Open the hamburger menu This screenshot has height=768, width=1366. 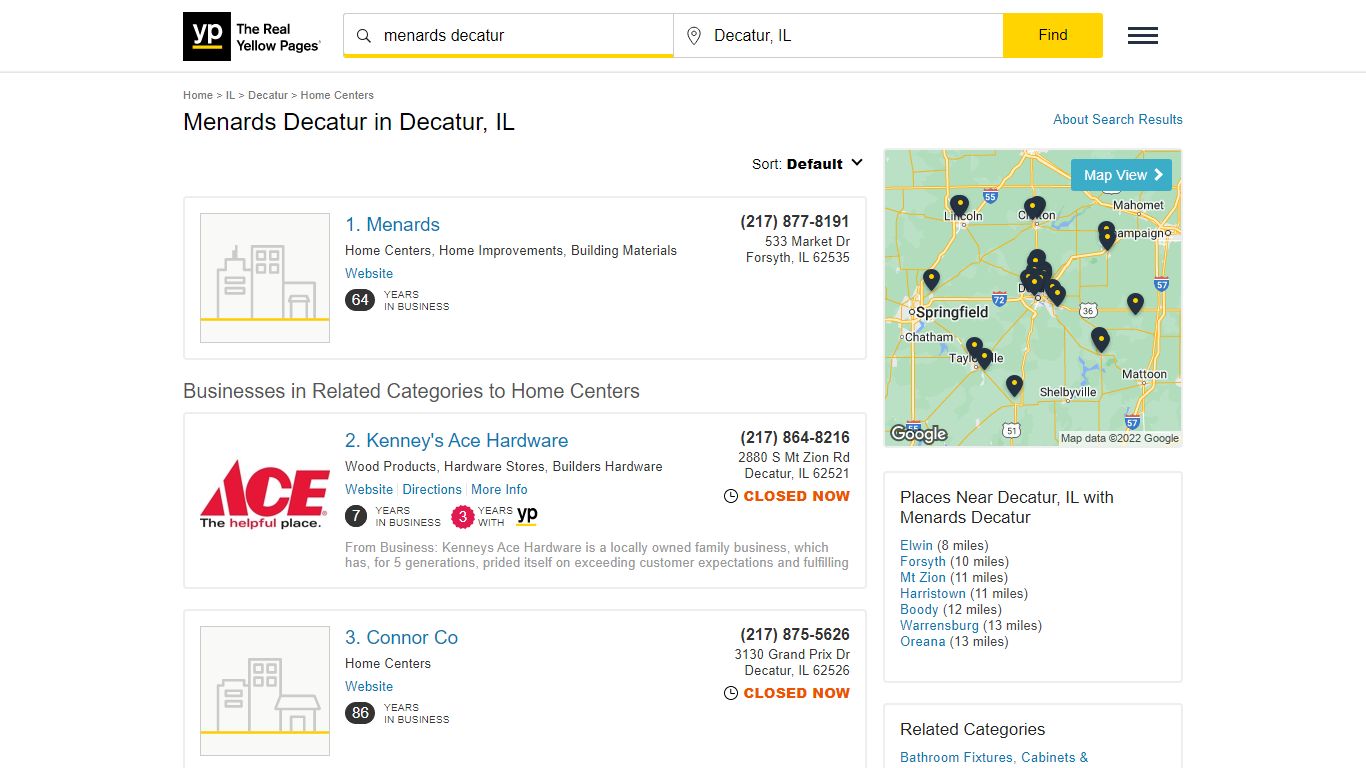[x=1143, y=36]
